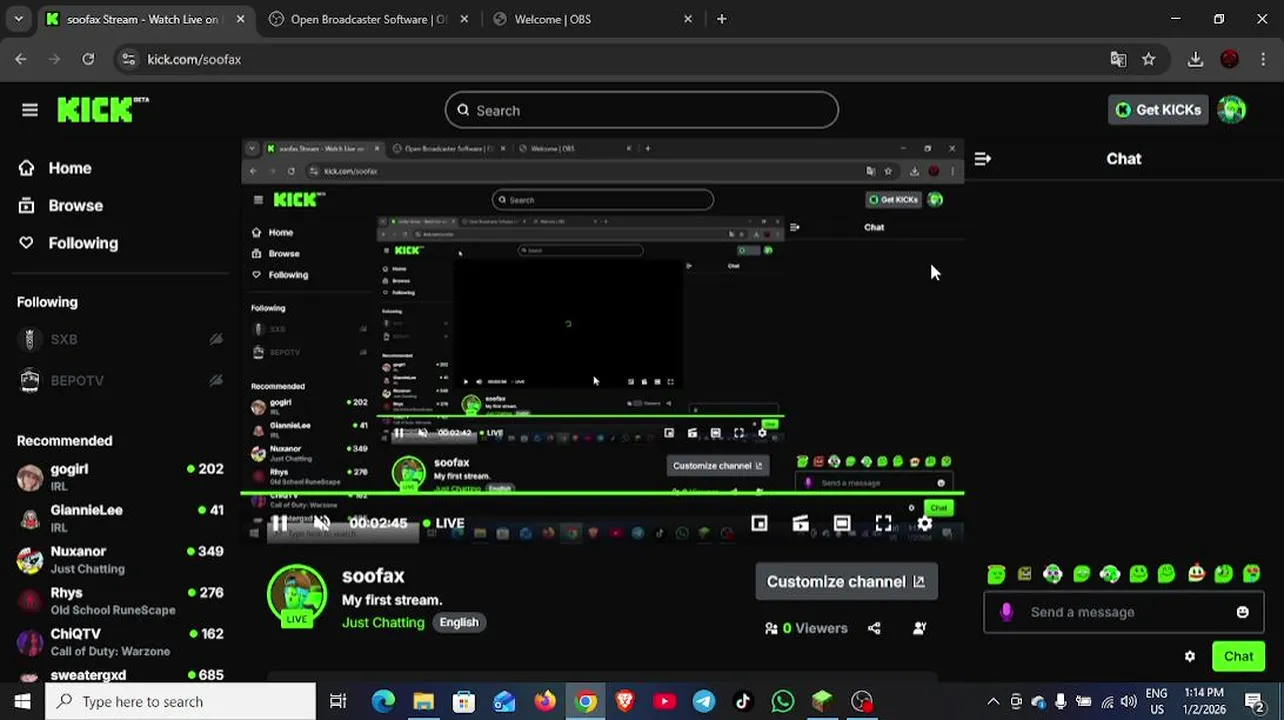Click the green Chat send button
Viewport: 1284px width, 720px height.
(x=1238, y=656)
